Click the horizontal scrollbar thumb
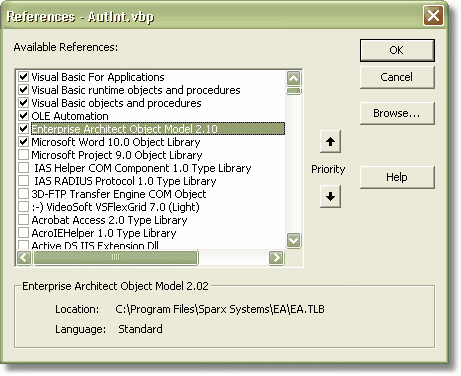 click(115, 257)
